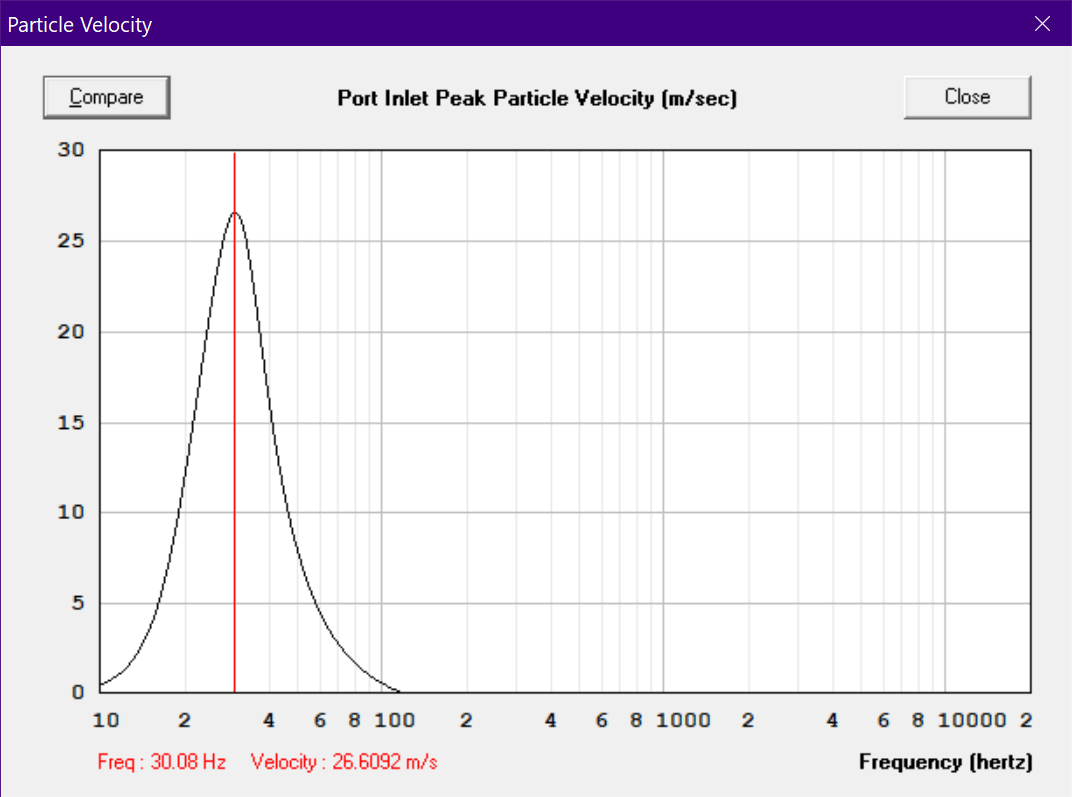Select the 'Velocity : 26.6092 m/s' readout

tap(344, 761)
